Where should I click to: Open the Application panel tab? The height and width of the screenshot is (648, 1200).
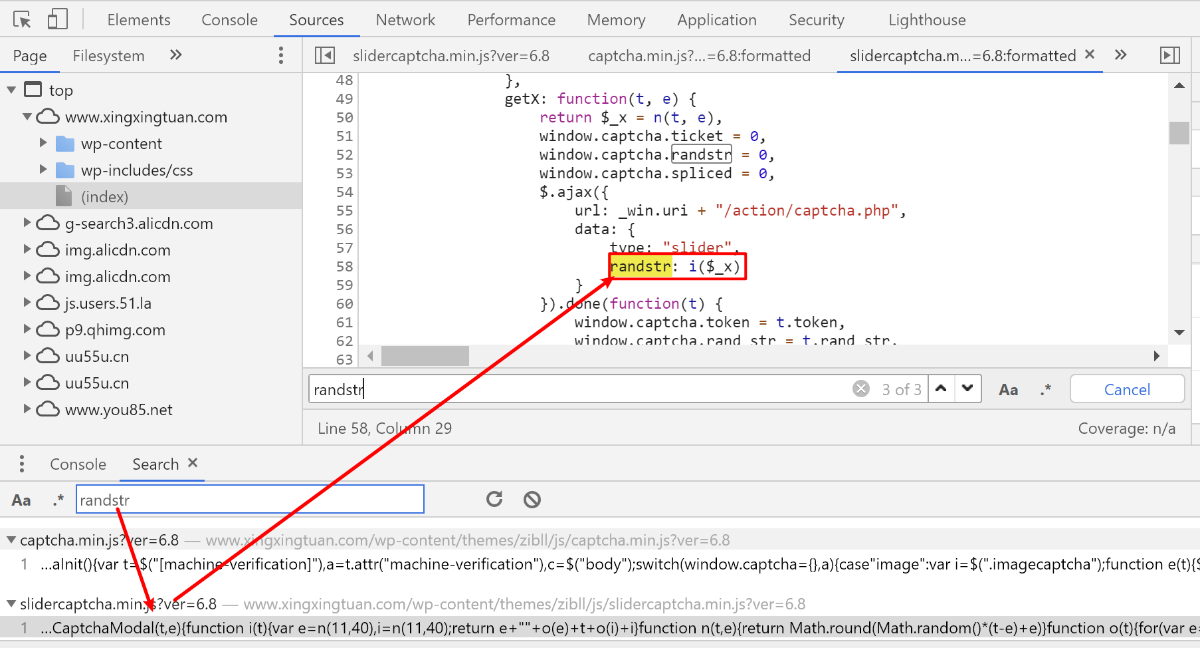pos(716,20)
